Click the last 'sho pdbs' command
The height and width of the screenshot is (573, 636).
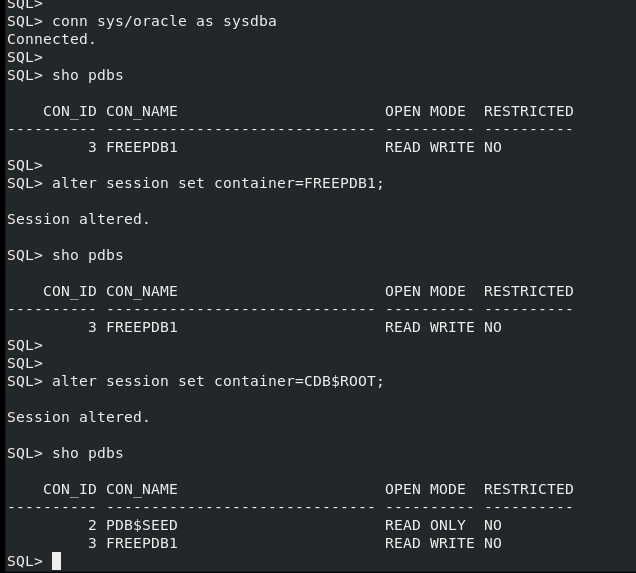click(88, 453)
